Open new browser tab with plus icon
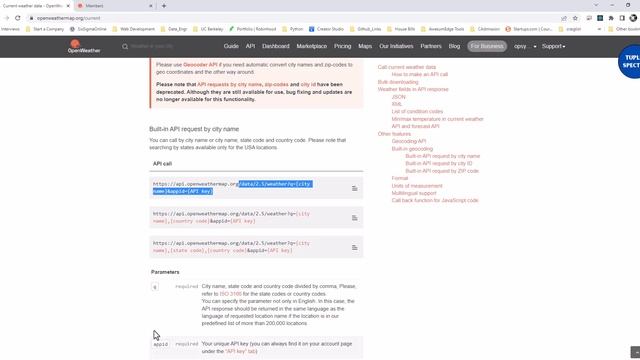640x360 pixels. pyautogui.click(x=164, y=6)
